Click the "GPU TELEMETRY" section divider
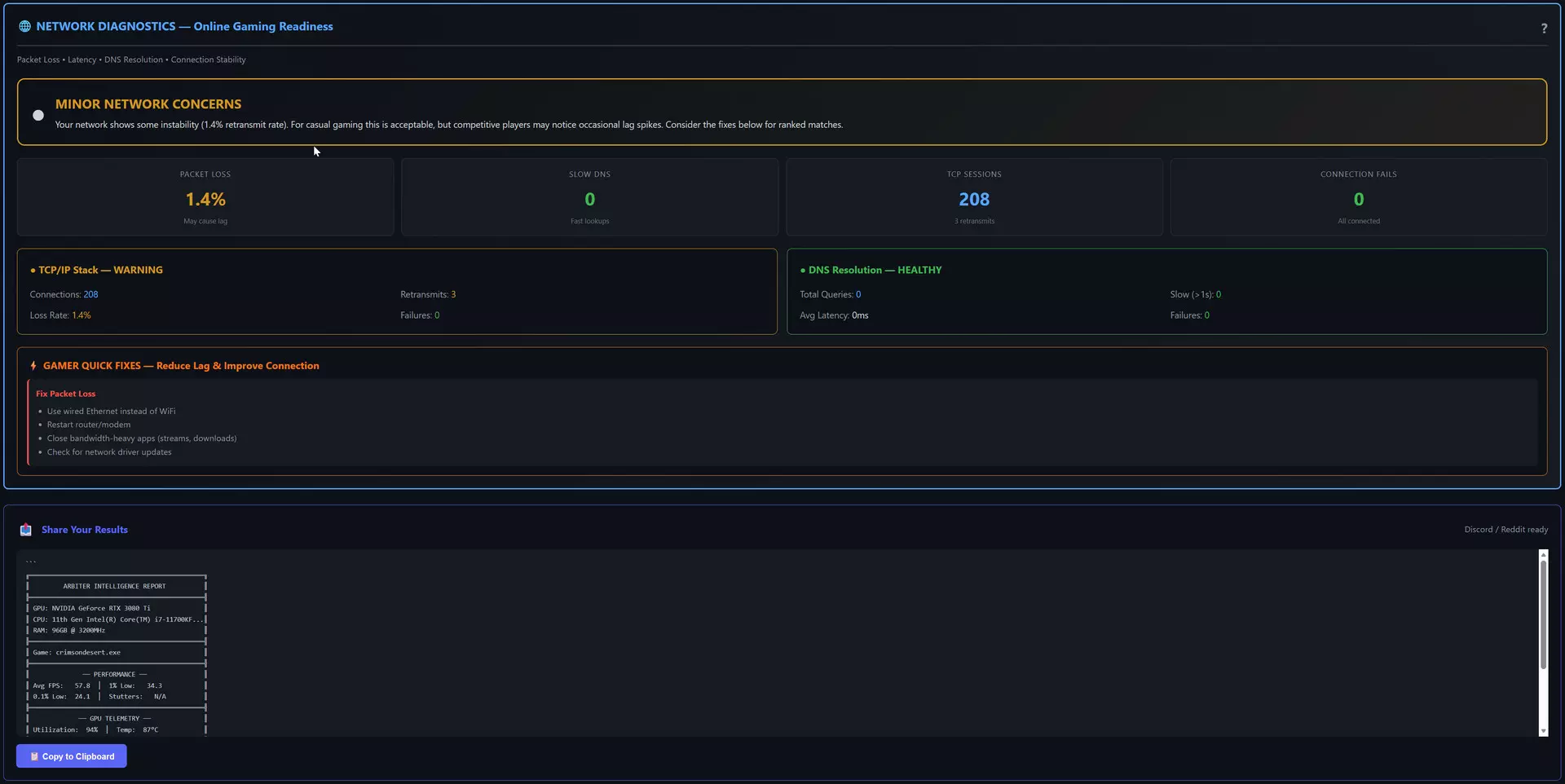This screenshot has height=784, width=1565. pyautogui.click(x=114, y=718)
